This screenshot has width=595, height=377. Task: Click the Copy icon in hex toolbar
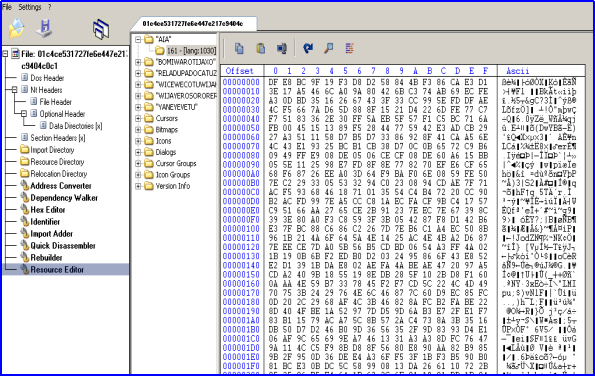click(239, 49)
